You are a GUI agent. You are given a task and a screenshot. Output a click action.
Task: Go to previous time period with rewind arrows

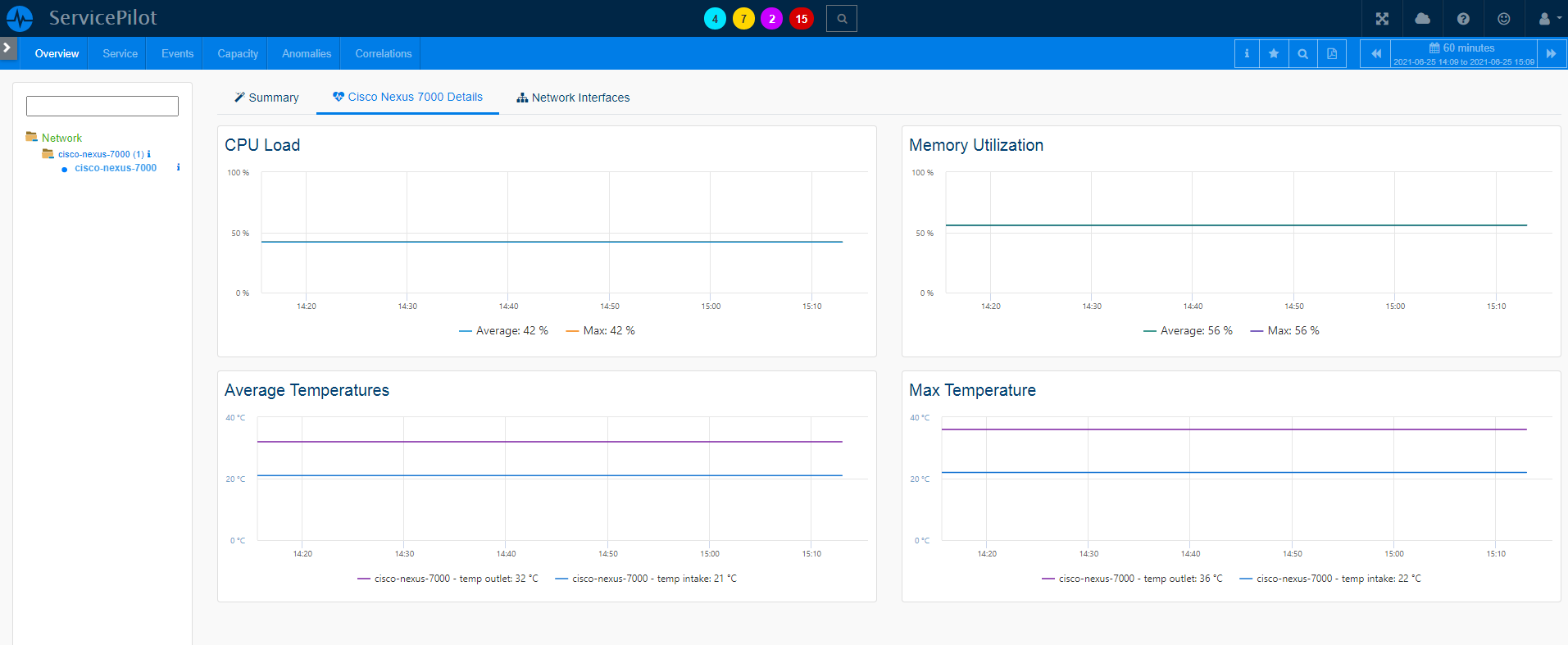(1375, 54)
